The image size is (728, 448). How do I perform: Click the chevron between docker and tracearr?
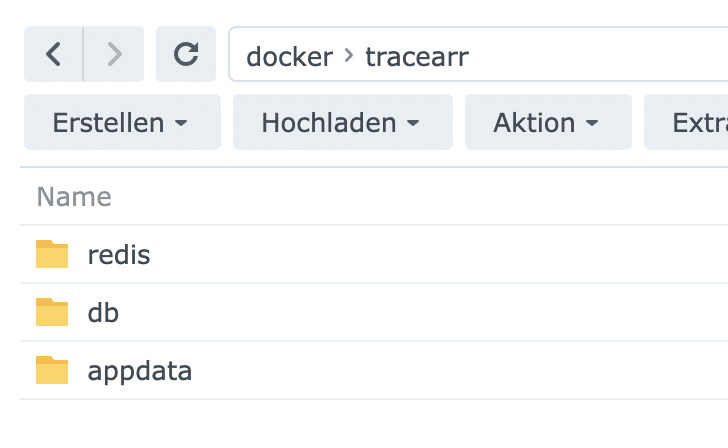tap(349, 56)
